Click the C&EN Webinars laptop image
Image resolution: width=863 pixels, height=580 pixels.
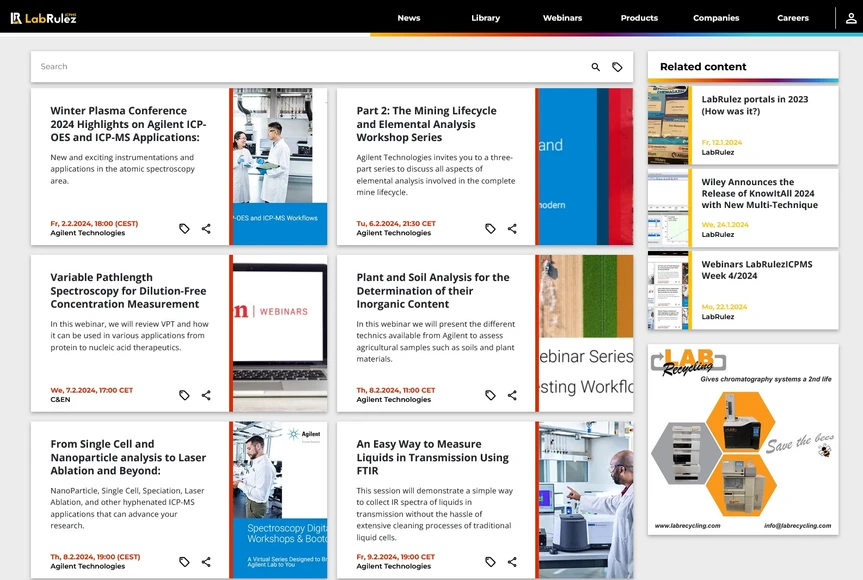pos(280,333)
